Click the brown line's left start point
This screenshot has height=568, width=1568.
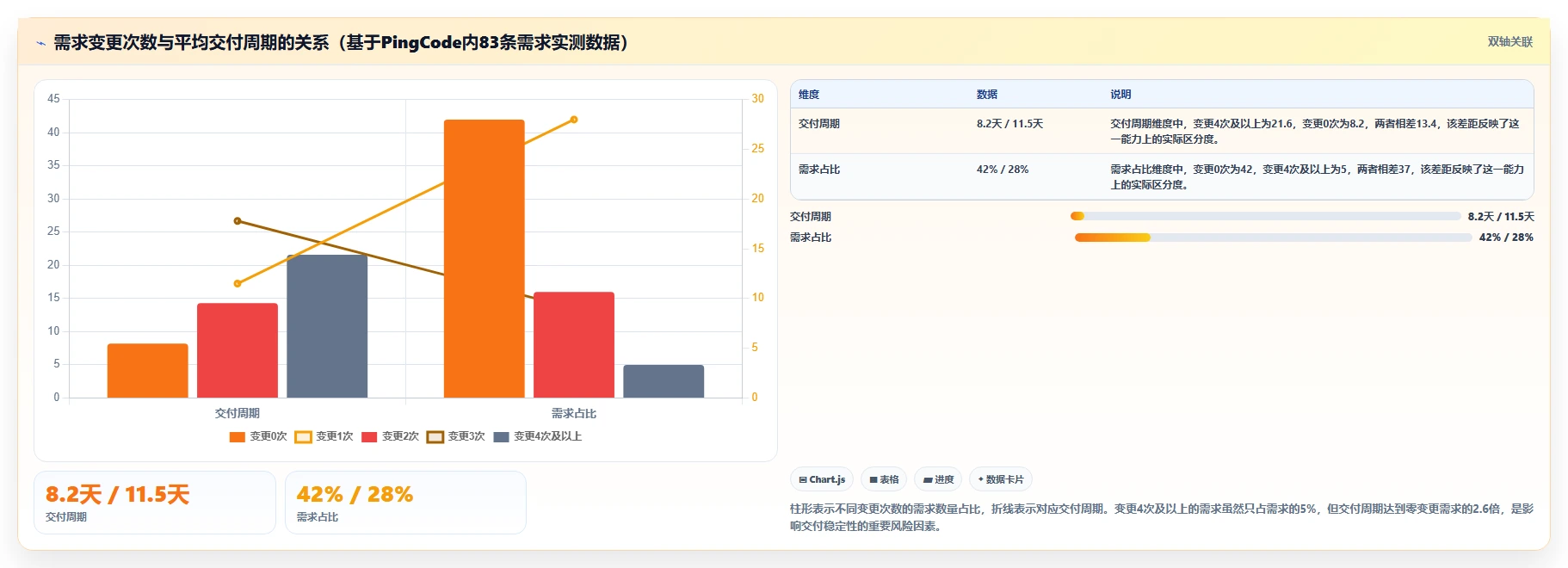(238, 221)
